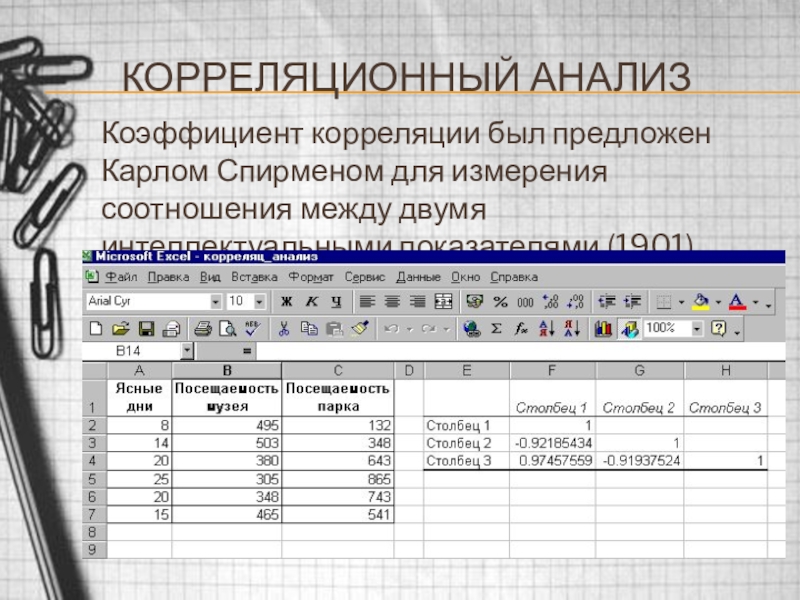Image resolution: width=800 pixels, height=600 pixels.
Task: Click the Sort Ascending icon
Action: click(x=547, y=328)
